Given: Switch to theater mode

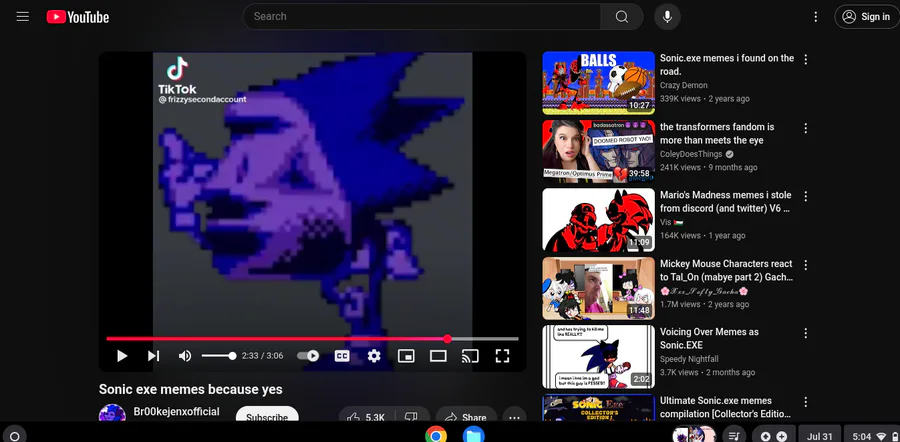Looking at the screenshot, I should [438, 356].
